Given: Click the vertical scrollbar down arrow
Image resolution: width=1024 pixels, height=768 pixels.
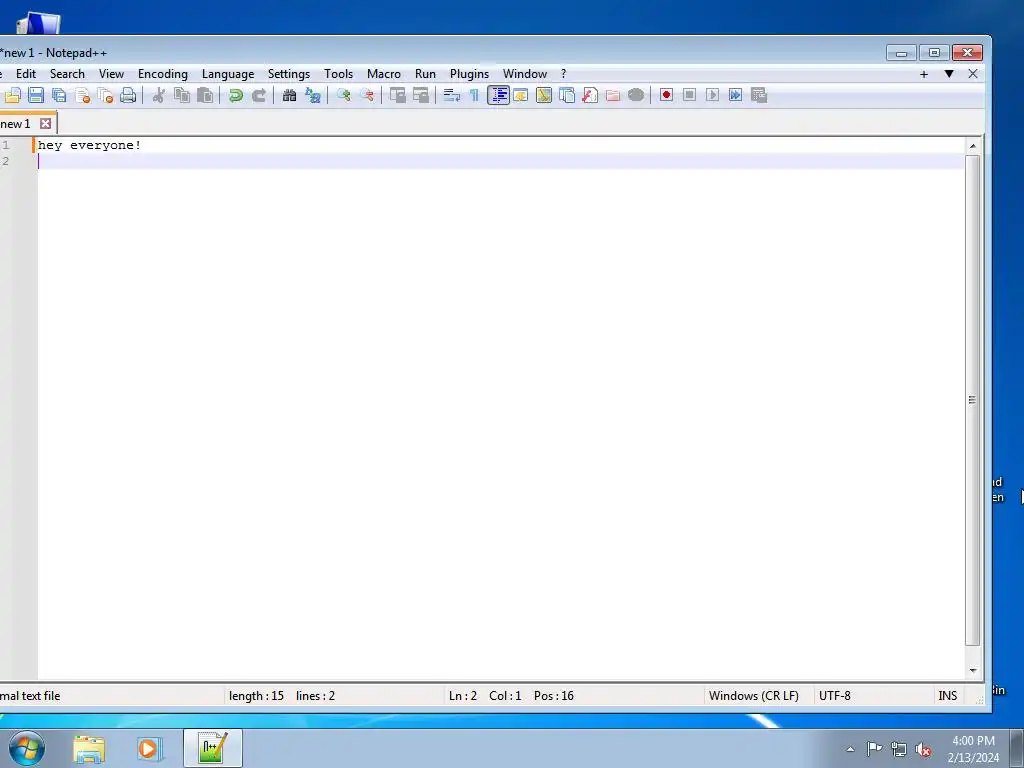Looking at the screenshot, I should point(972,671).
